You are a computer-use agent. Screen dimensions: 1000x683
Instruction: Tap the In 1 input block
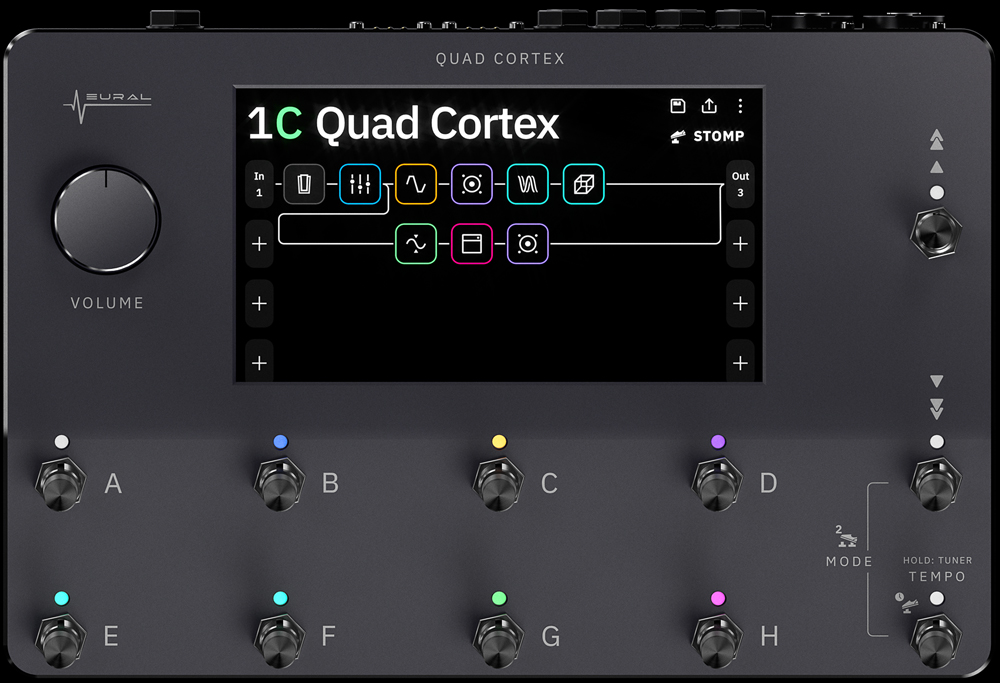pyautogui.click(x=259, y=184)
